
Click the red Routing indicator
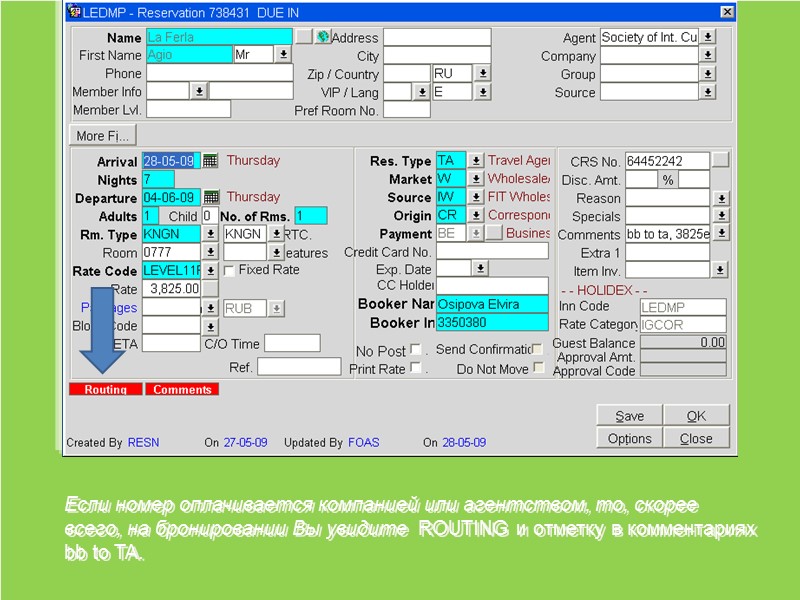pyautogui.click(x=106, y=389)
